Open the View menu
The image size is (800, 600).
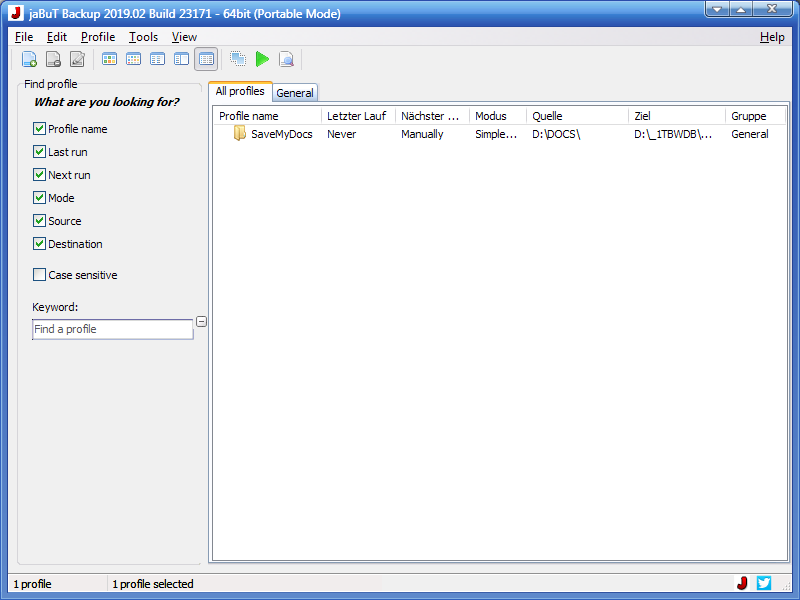[184, 37]
